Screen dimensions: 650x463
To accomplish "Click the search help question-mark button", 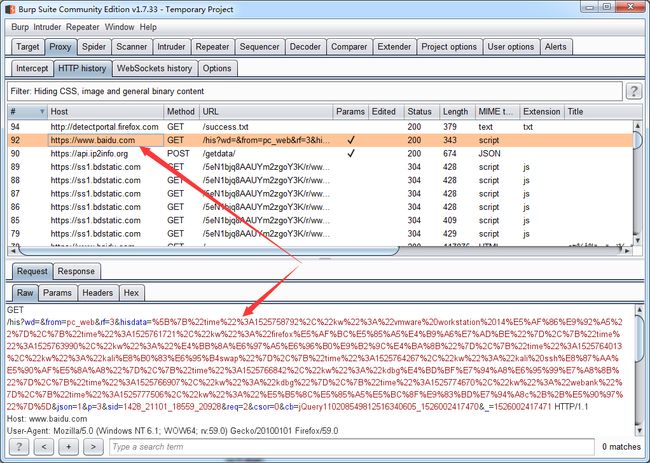I will click(x=19, y=447).
